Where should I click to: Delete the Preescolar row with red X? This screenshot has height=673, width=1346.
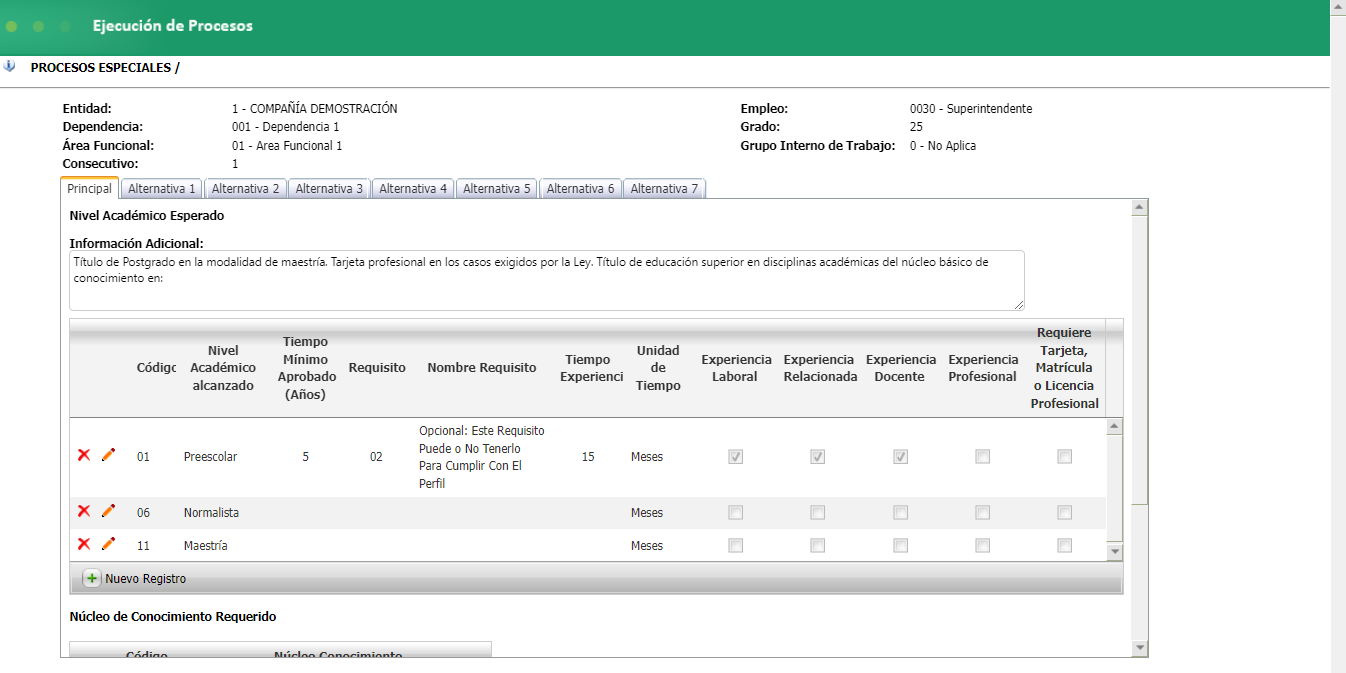pos(84,456)
